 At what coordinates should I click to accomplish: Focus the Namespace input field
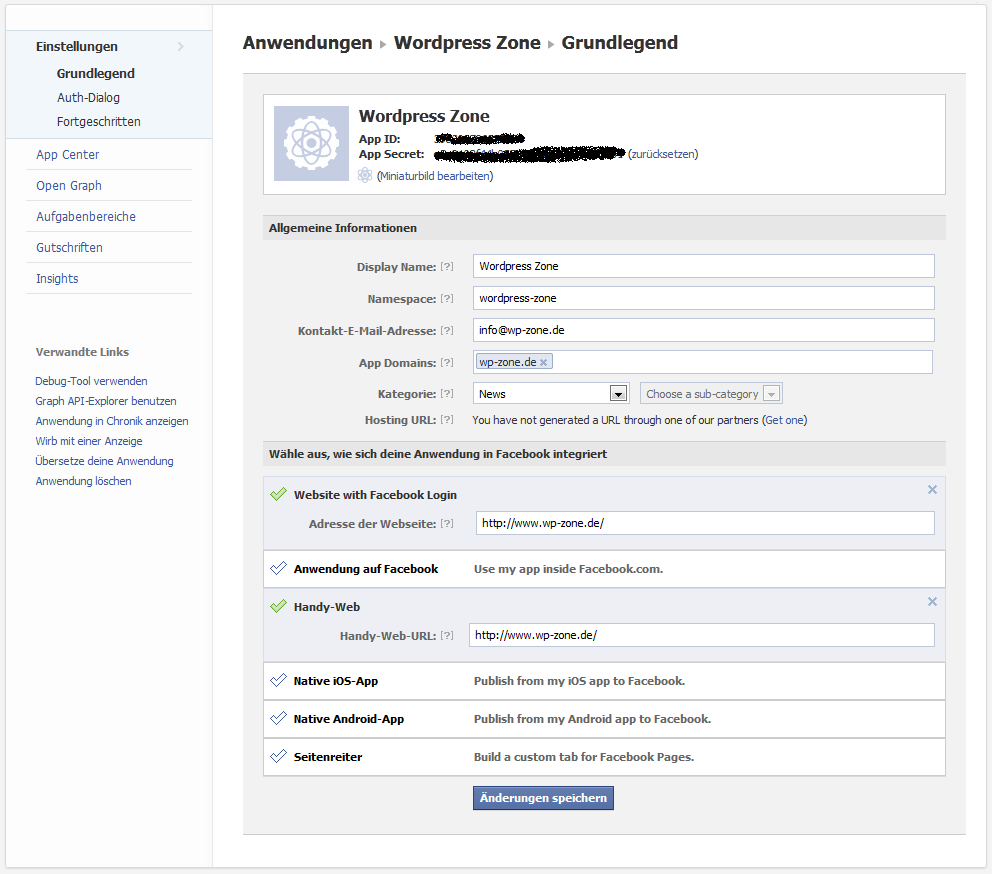pos(704,298)
